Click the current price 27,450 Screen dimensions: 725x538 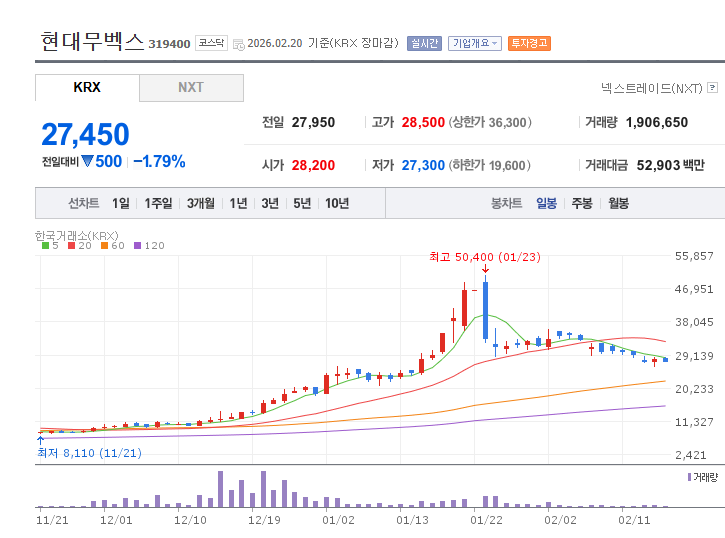point(86,134)
